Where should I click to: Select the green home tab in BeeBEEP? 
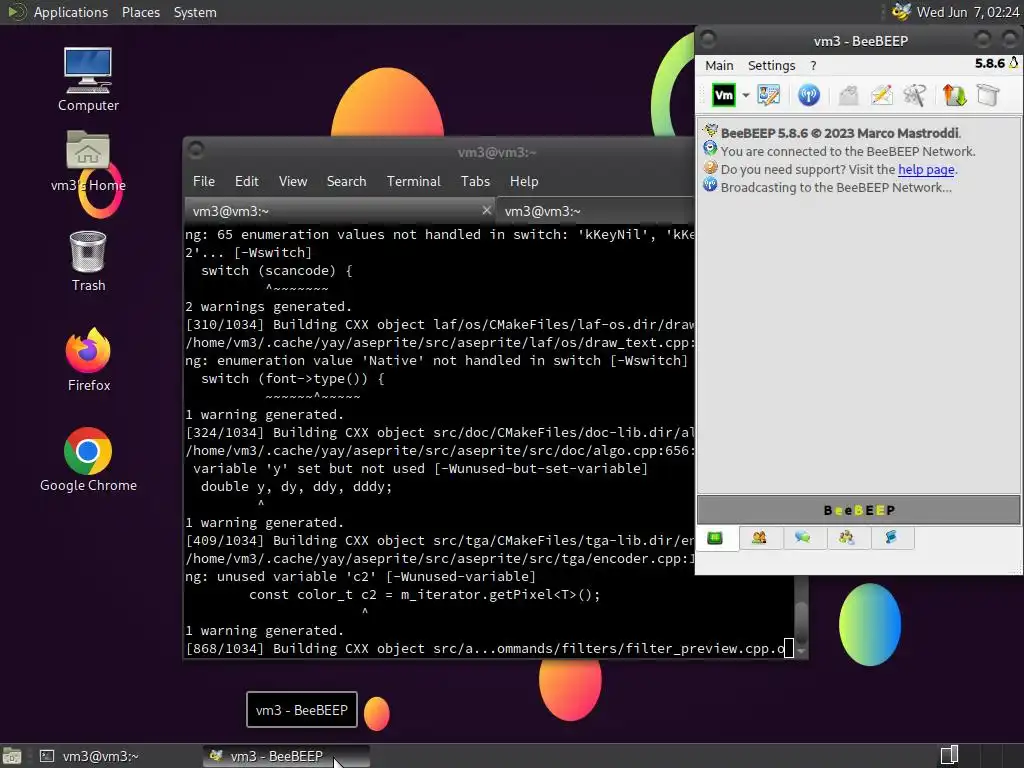point(715,538)
